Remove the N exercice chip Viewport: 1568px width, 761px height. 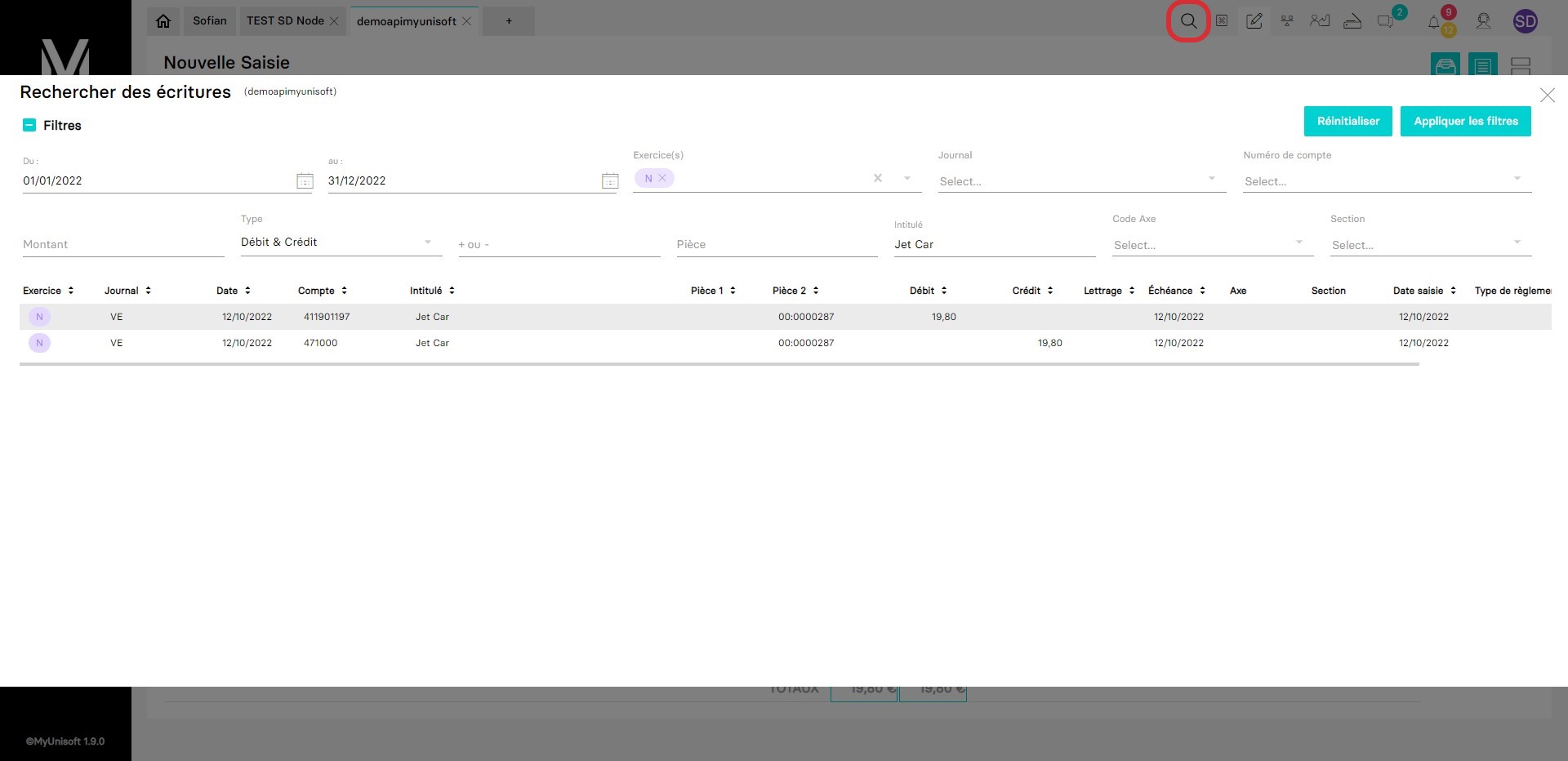tap(662, 178)
